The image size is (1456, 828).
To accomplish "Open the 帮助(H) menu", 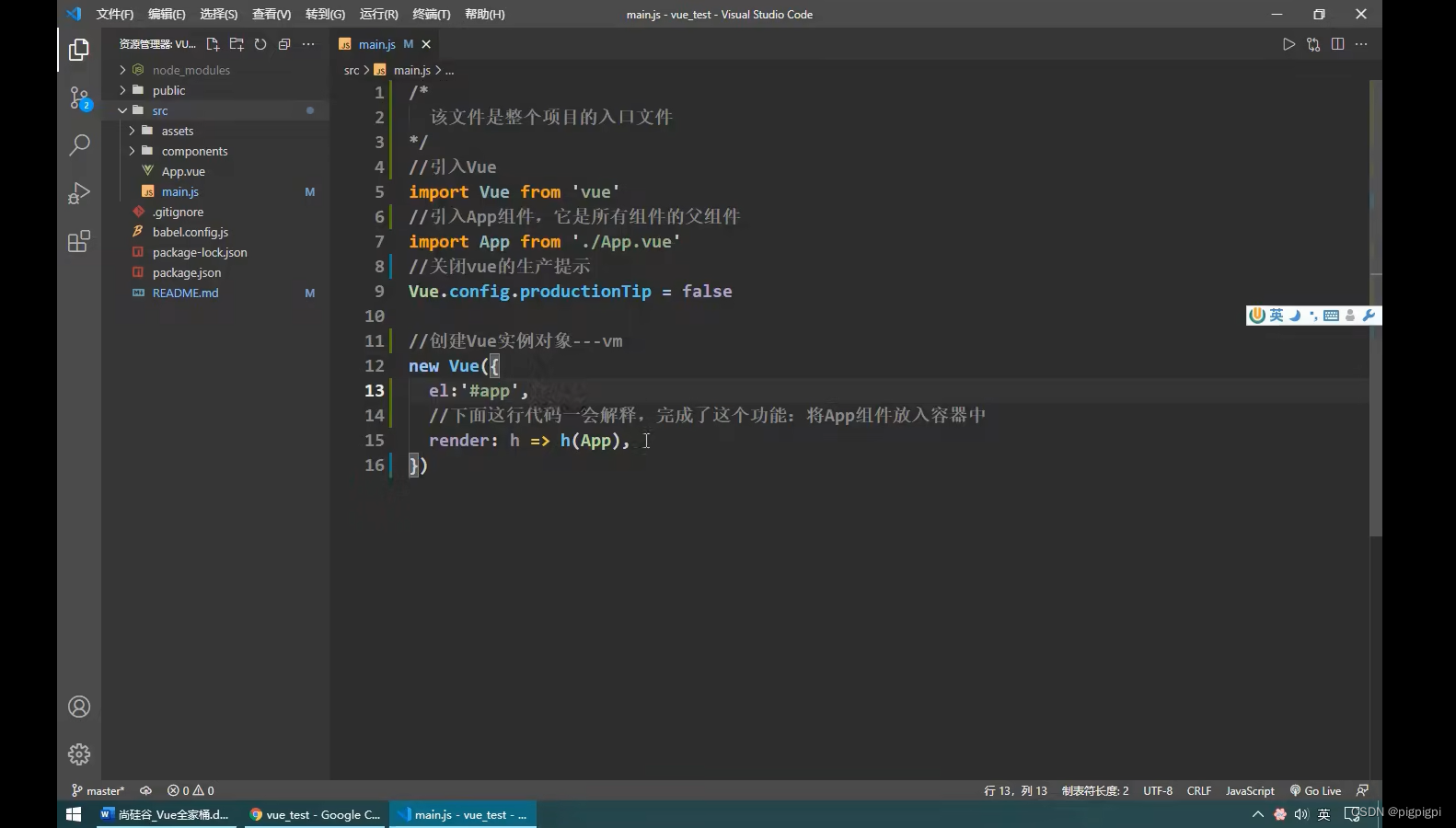I will 485,14.
